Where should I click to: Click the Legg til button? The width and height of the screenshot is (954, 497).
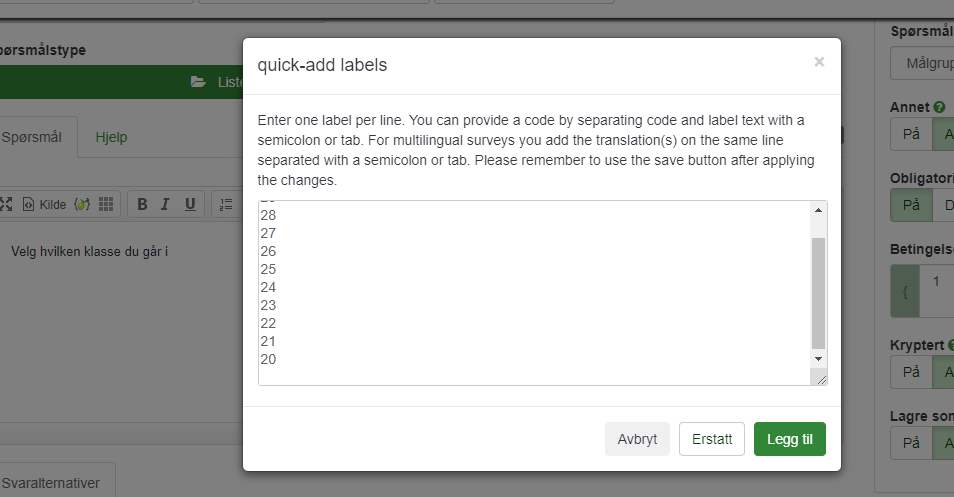[789, 439]
